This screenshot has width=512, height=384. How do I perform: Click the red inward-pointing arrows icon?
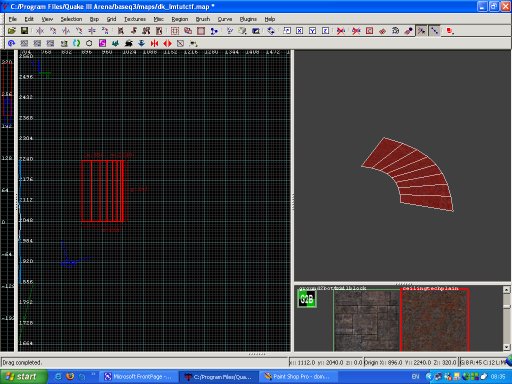154,43
